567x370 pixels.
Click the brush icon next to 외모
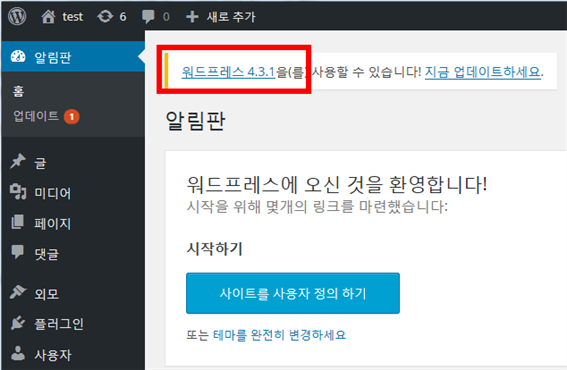click(x=18, y=292)
